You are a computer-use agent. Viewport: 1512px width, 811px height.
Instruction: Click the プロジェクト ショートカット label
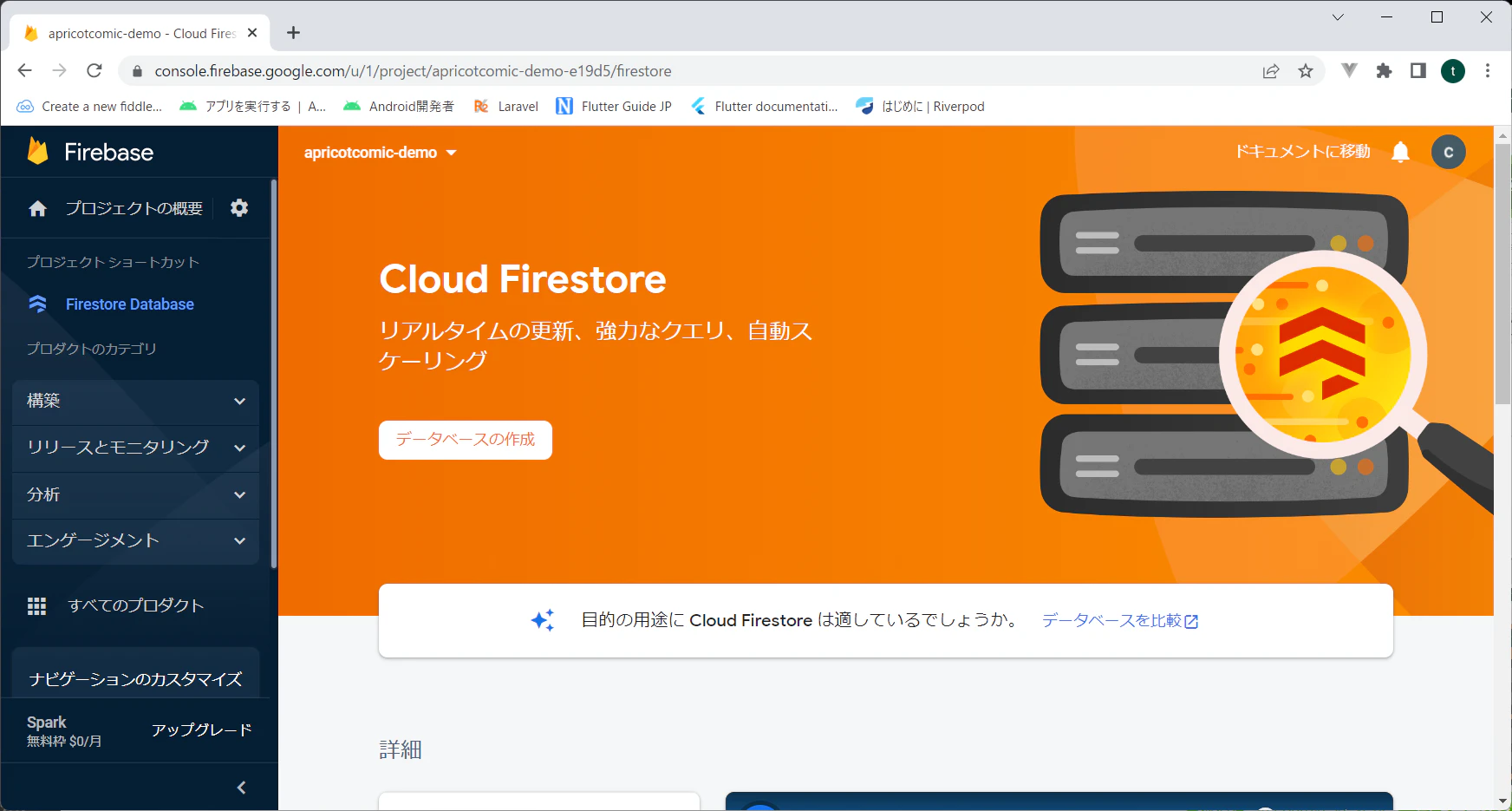coord(113,262)
